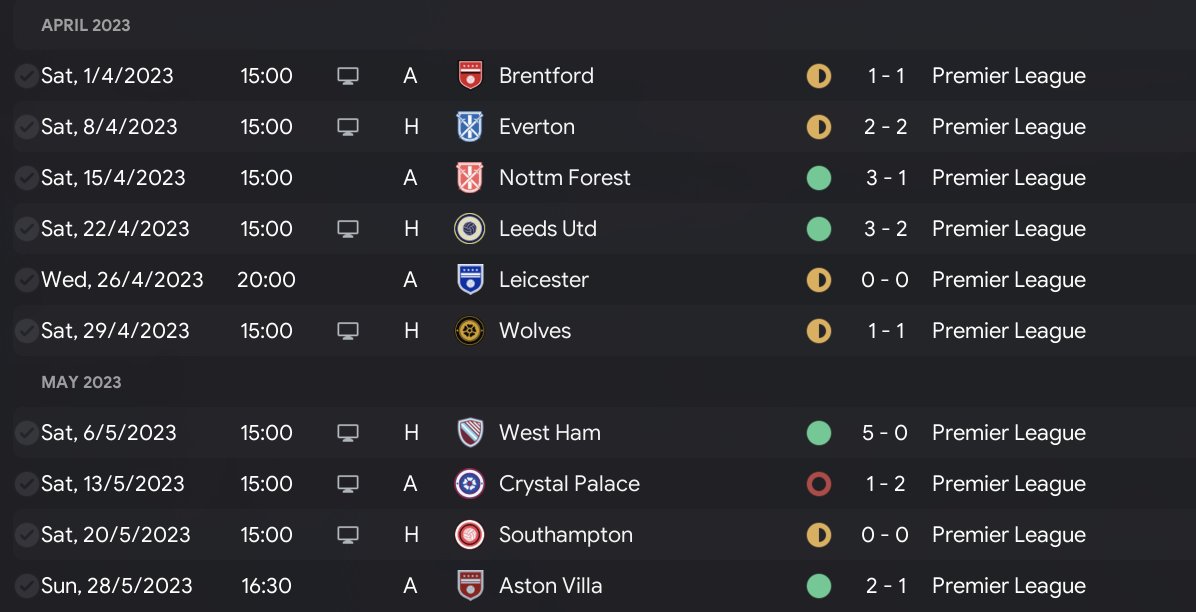Open the Leicester team link

(x=544, y=280)
